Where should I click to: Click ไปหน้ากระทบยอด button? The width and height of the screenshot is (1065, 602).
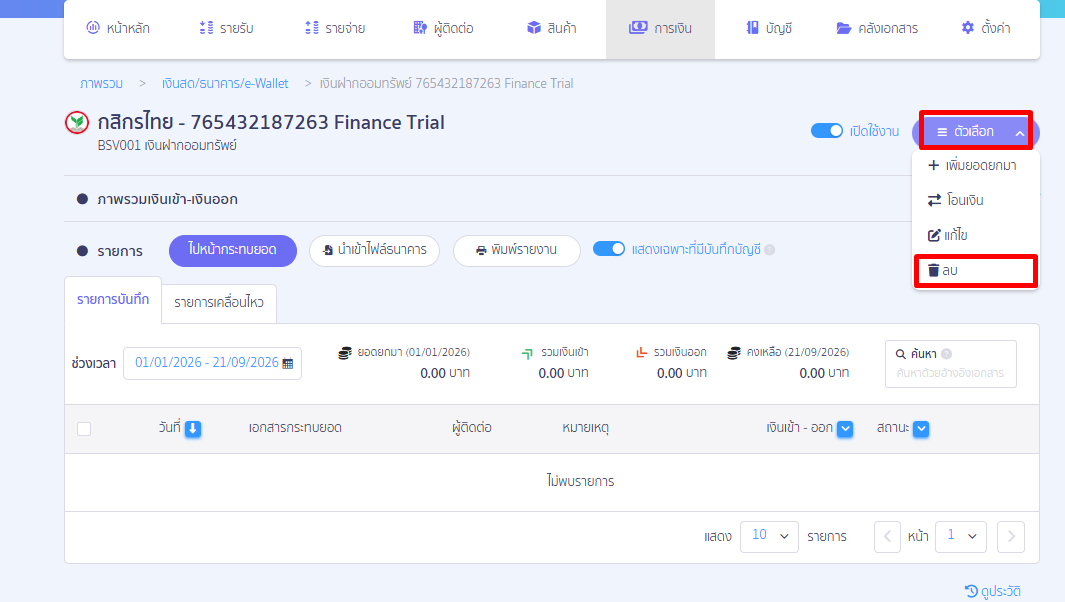tap(233, 251)
